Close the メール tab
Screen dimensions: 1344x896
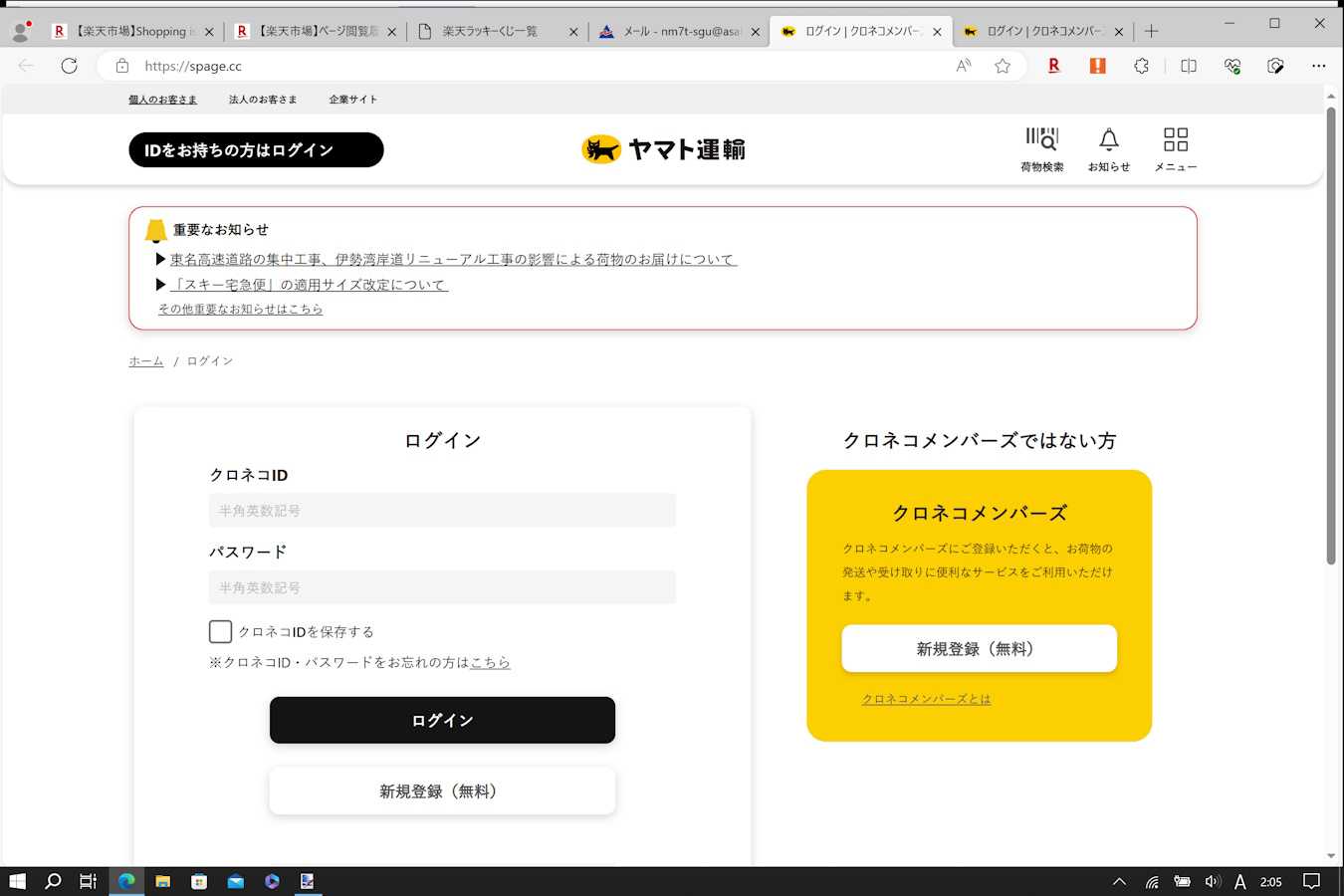point(756,32)
